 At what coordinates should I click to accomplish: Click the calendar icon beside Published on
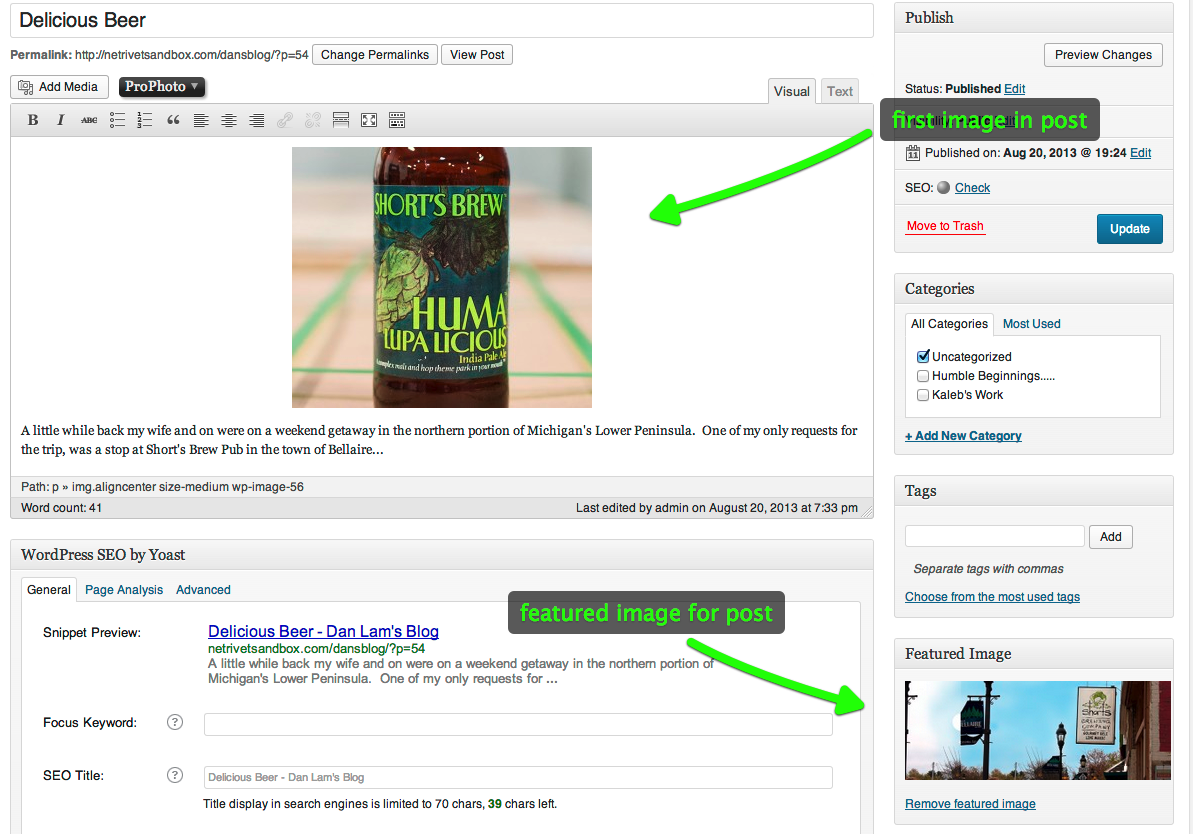click(x=913, y=153)
